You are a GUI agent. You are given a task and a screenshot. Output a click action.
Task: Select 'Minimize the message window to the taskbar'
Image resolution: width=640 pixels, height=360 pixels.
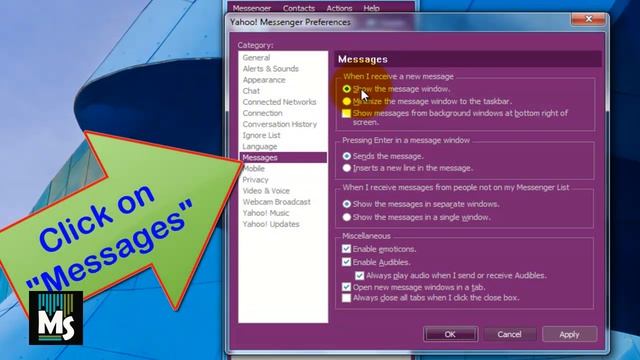(x=347, y=101)
